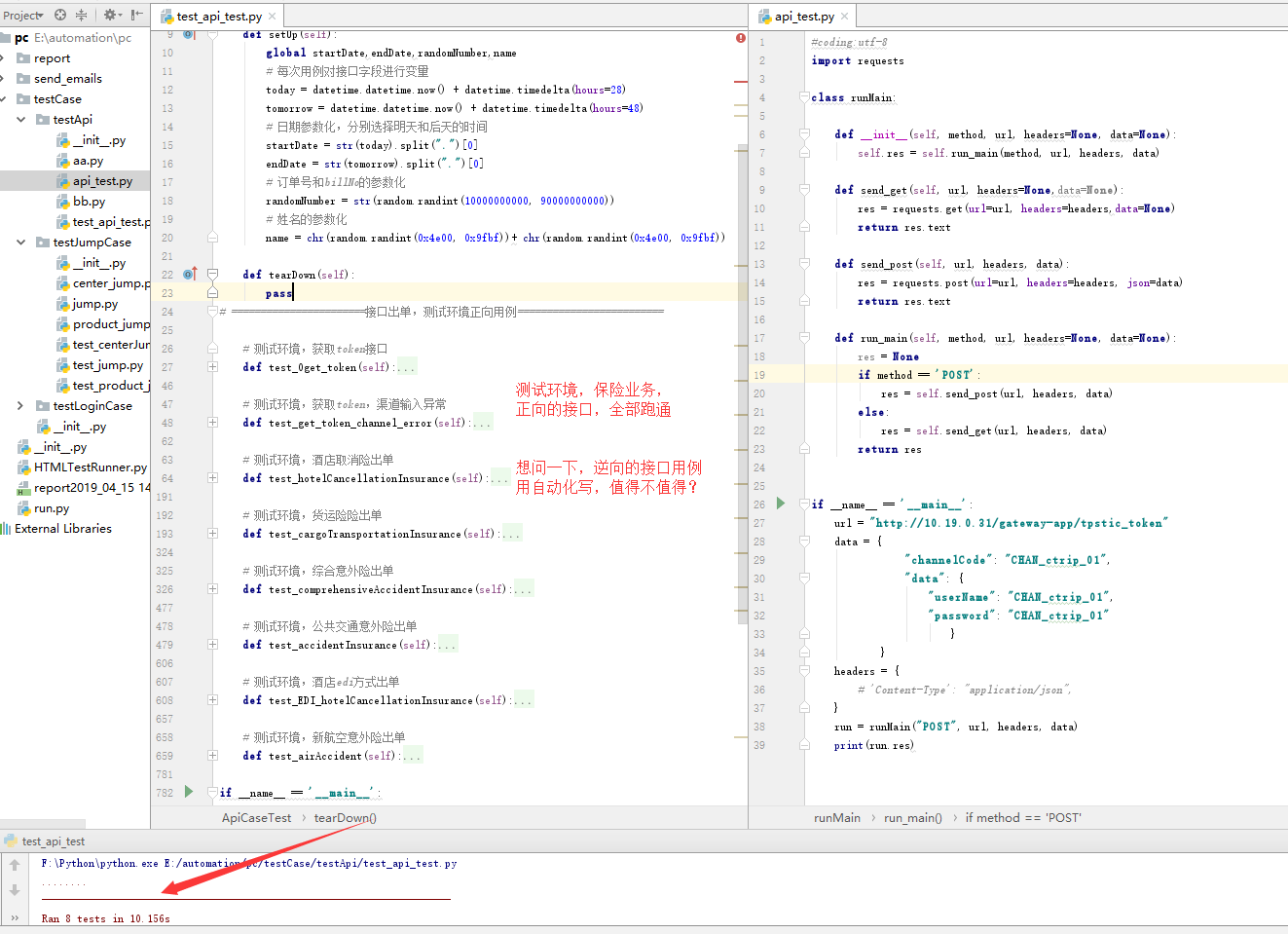
Task: Click the up arrow in Run panel
Action: [x=15, y=864]
